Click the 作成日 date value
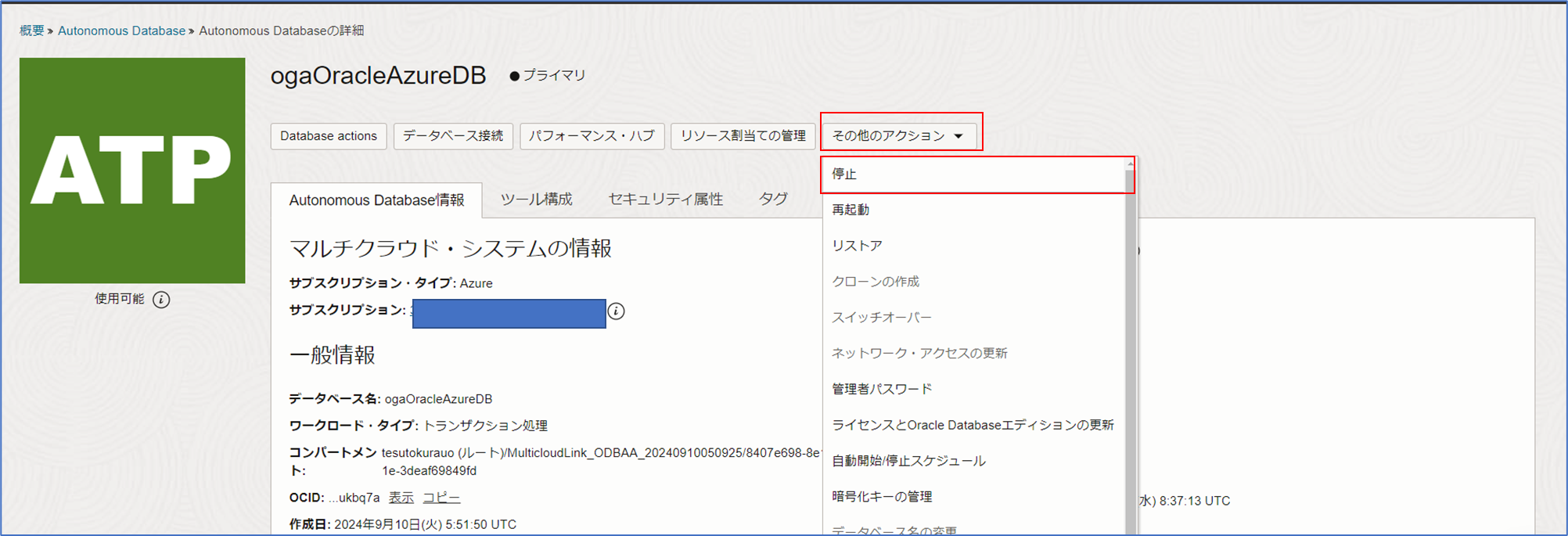The width and height of the screenshot is (1568, 536). tap(425, 524)
